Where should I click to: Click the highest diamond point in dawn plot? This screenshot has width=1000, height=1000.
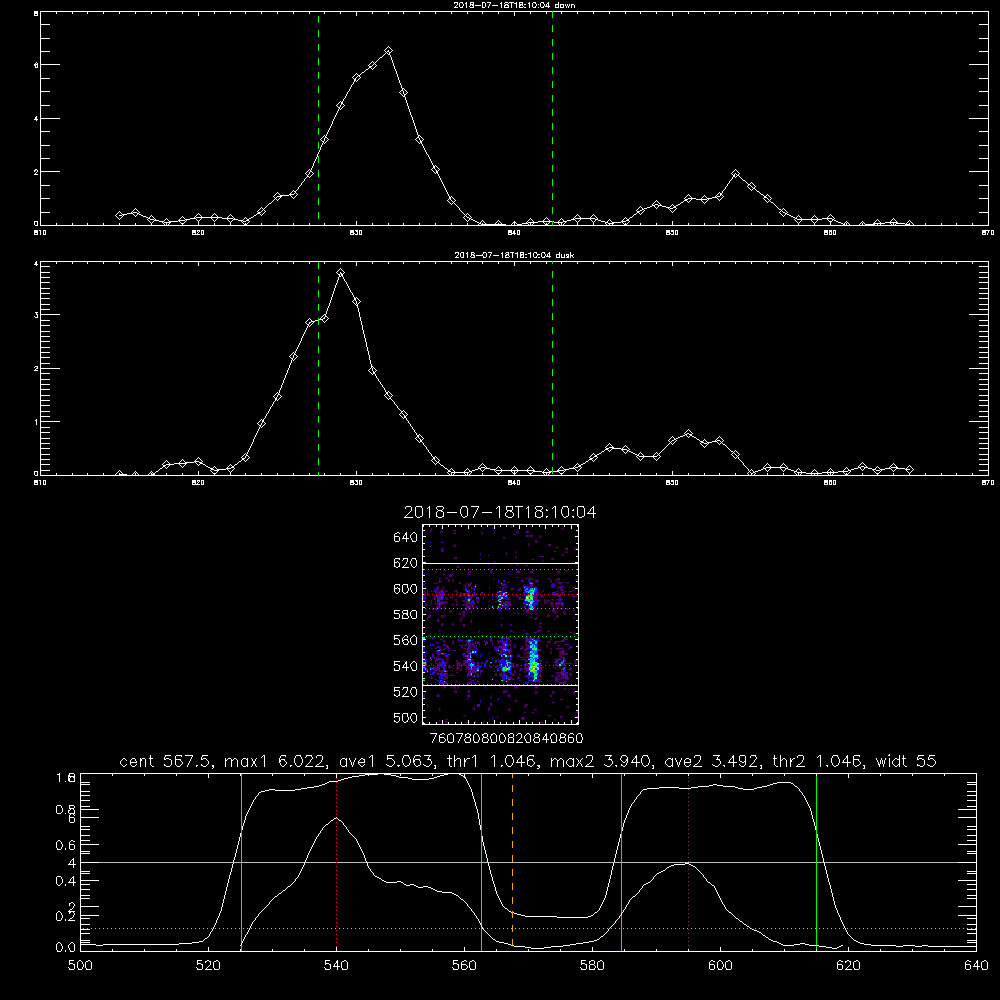tap(388, 50)
